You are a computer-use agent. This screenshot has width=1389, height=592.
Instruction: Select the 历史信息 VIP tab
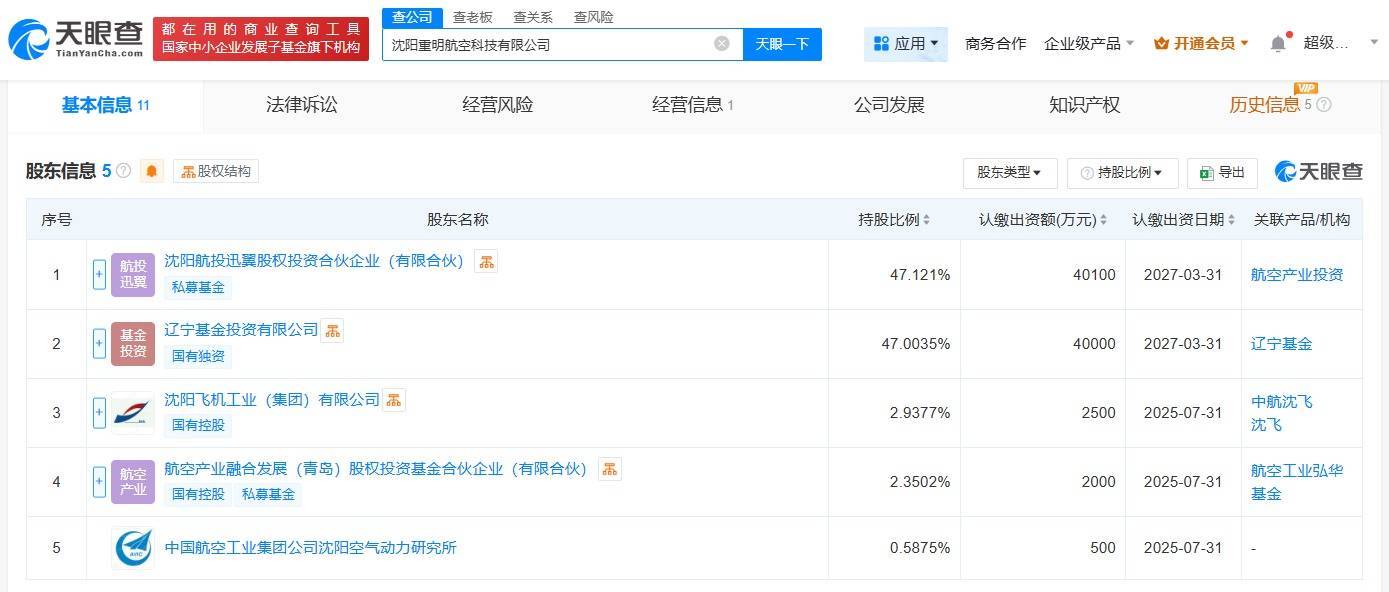click(1265, 105)
